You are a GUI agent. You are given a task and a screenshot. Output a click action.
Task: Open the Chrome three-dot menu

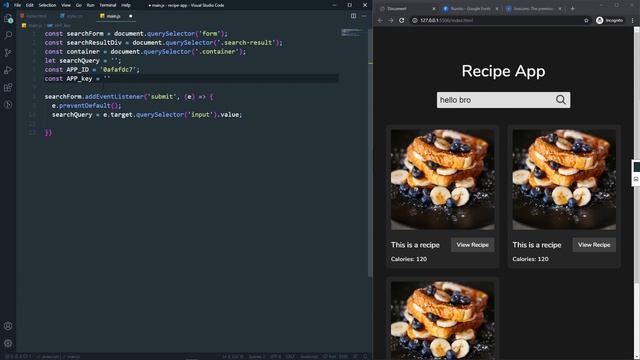pos(633,20)
